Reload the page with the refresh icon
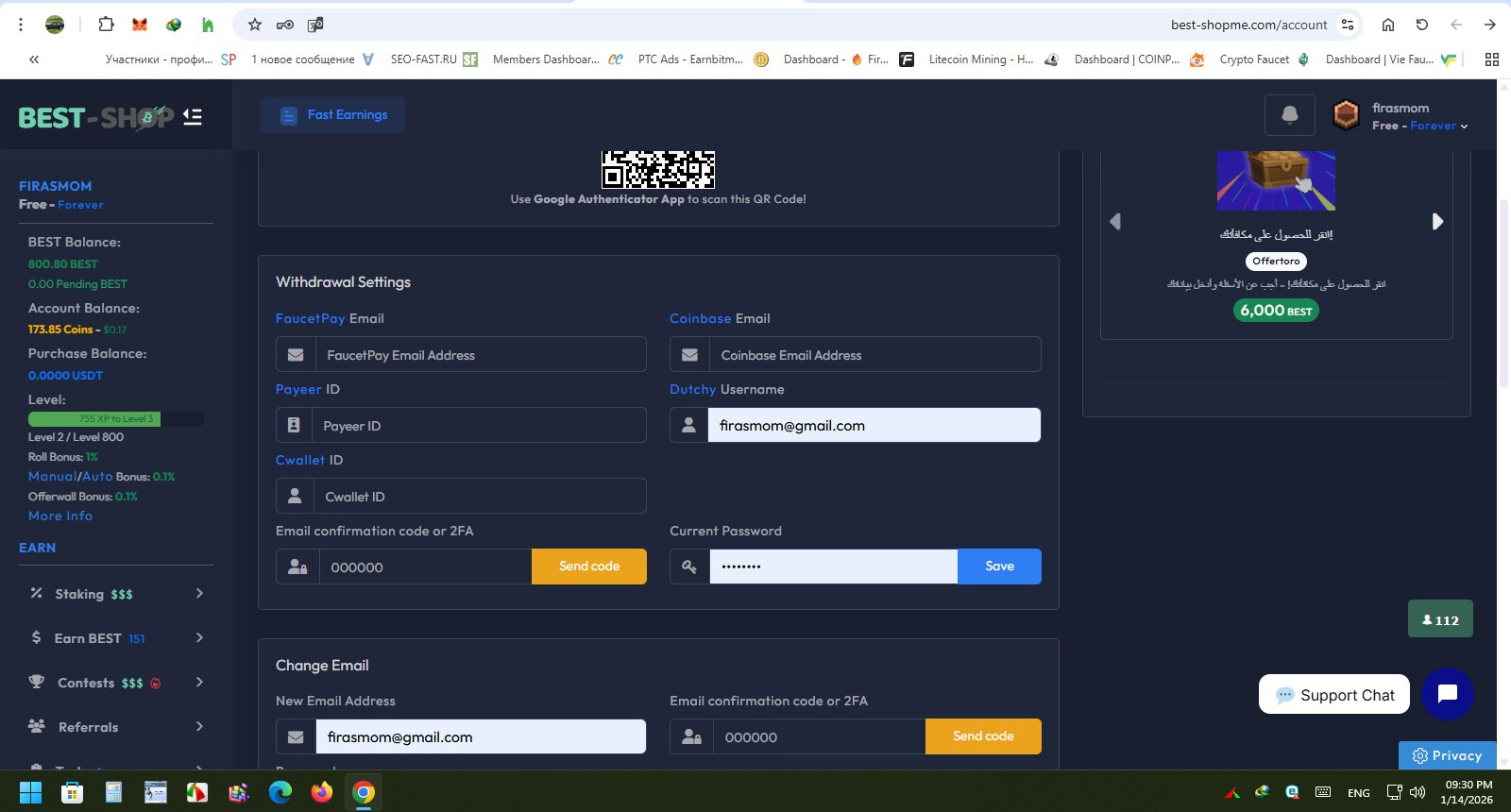1511x812 pixels. click(x=1422, y=25)
